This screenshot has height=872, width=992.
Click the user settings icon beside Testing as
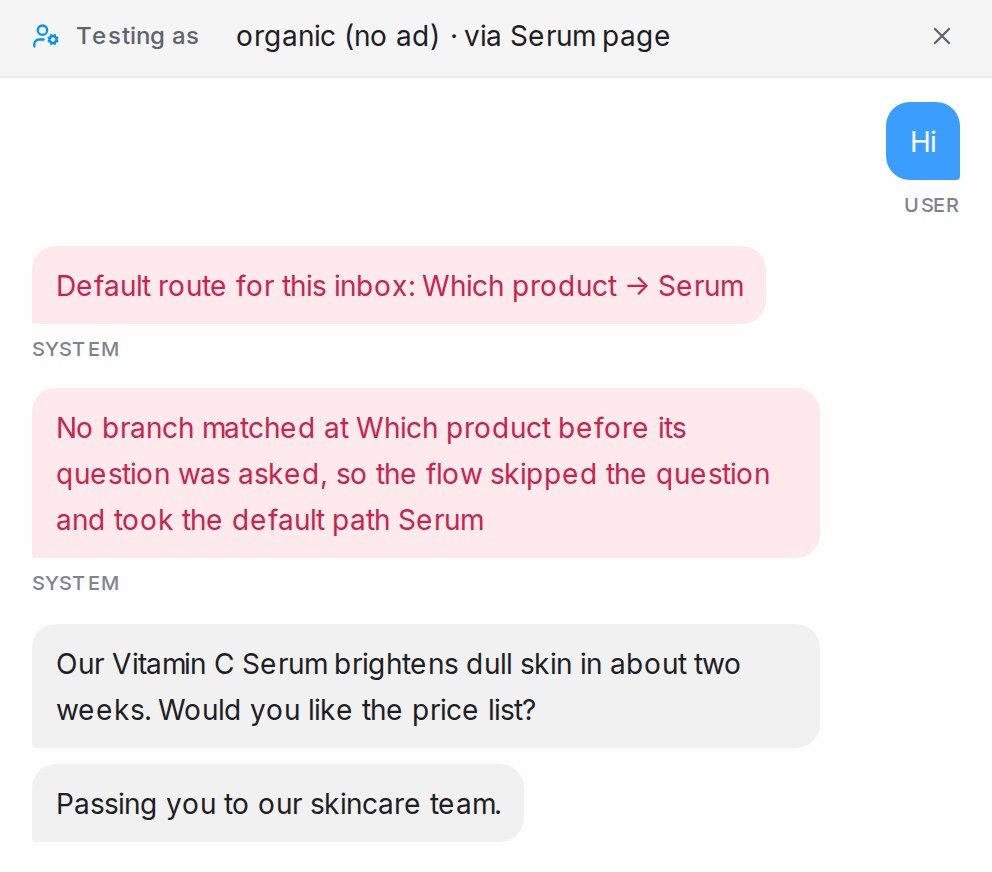(x=46, y=36)
